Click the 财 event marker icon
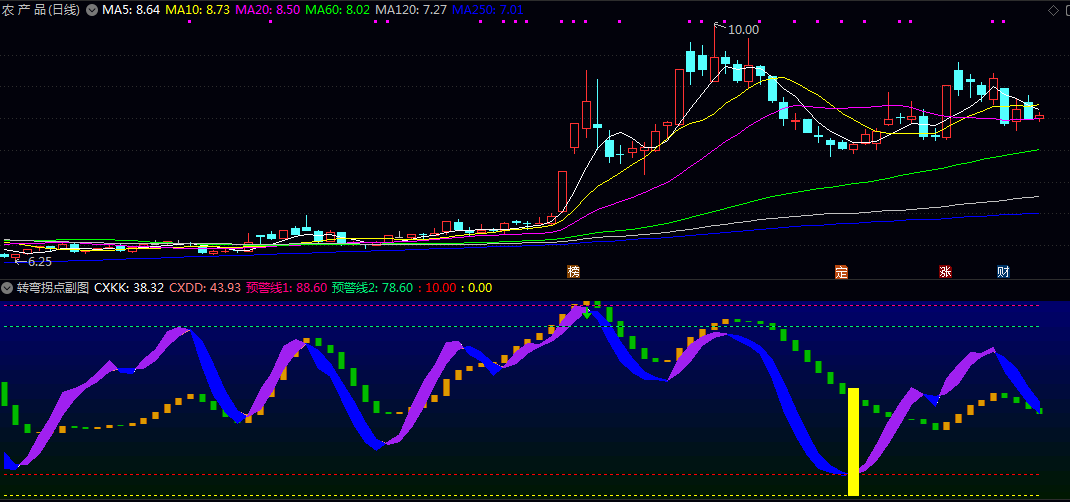Image resolution: width=1070 pixels, height=502 pixels. tap(1003, 272)
